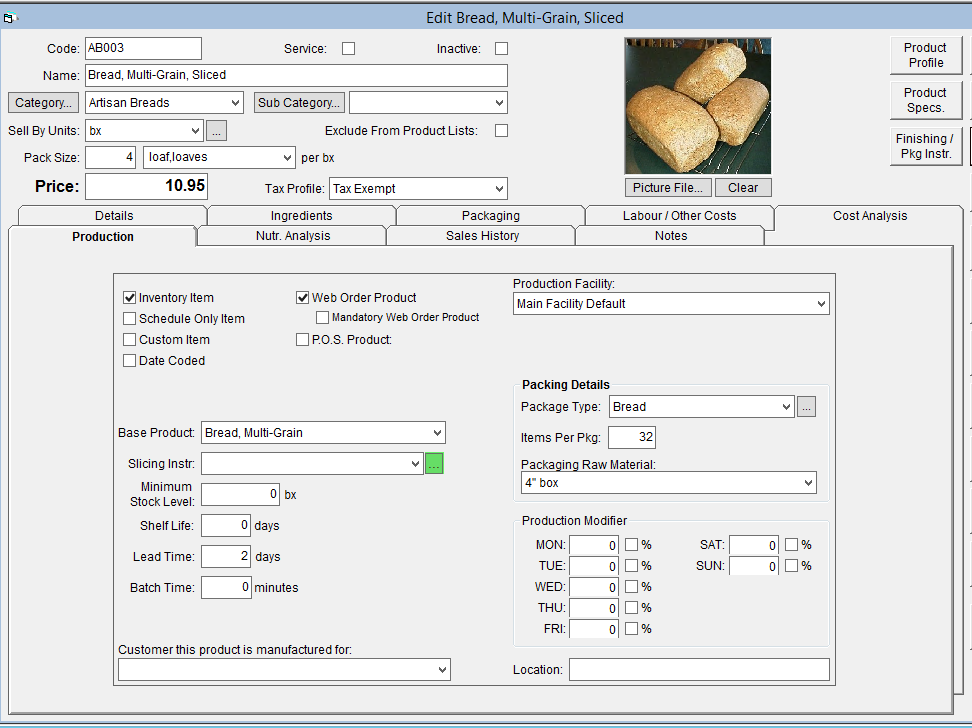
Task: View the Sales History tab
Action: [482, 236]
